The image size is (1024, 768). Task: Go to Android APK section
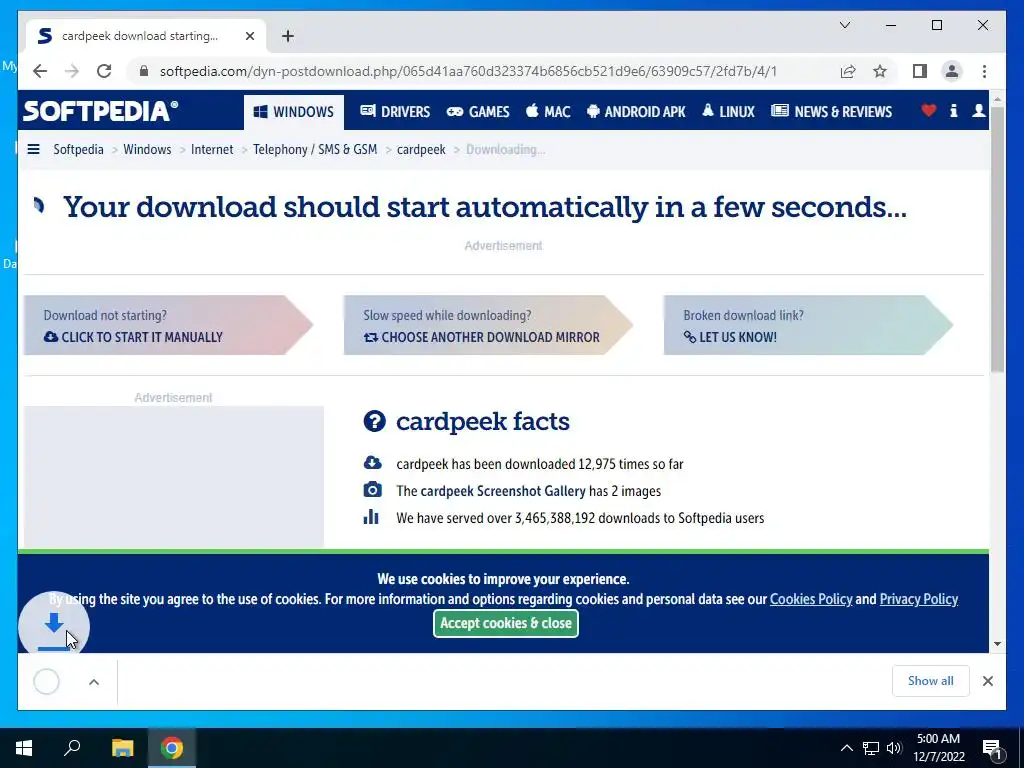(636, 112)
